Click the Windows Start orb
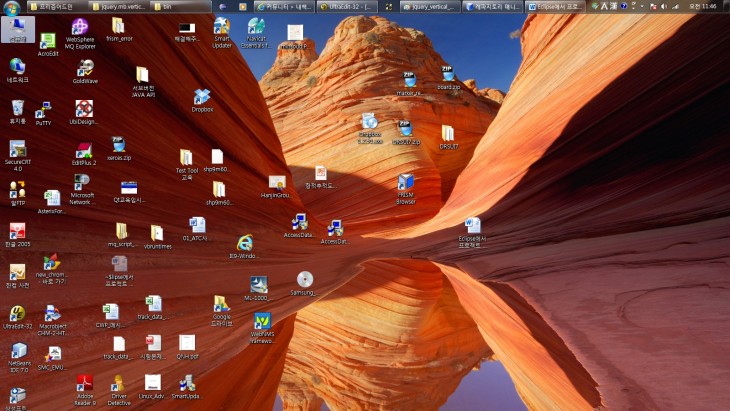This screenshot has width=730, height=411. (x=11, y=7)
